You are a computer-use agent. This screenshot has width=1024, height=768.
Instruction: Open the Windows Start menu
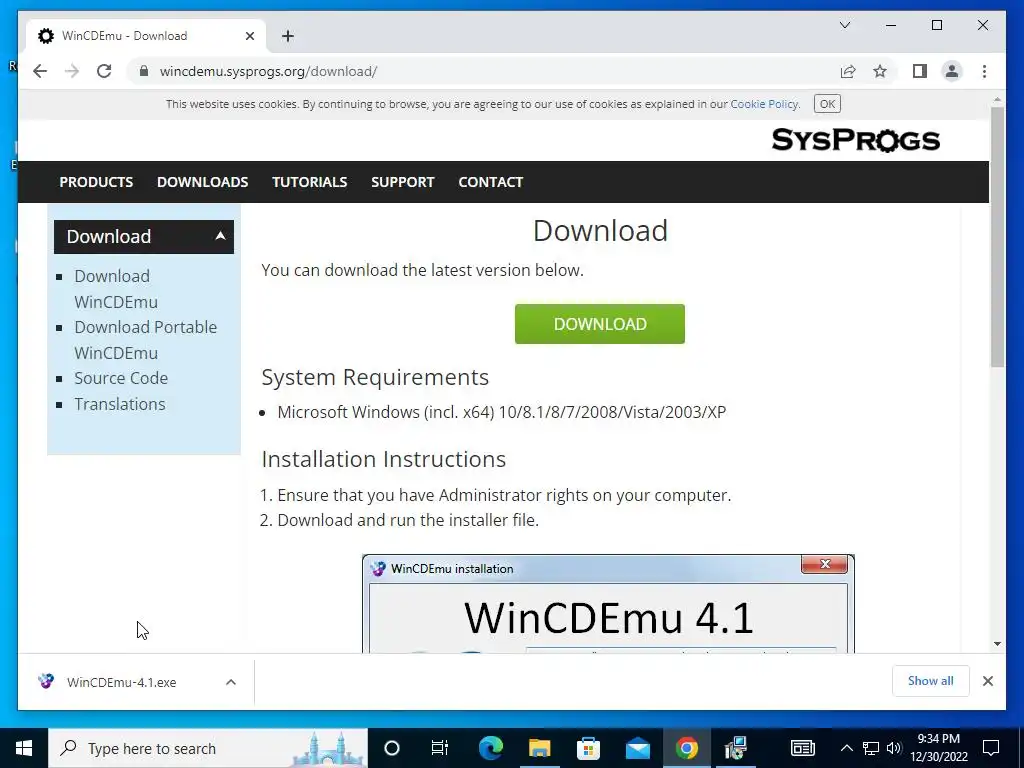tap(24, 748)
